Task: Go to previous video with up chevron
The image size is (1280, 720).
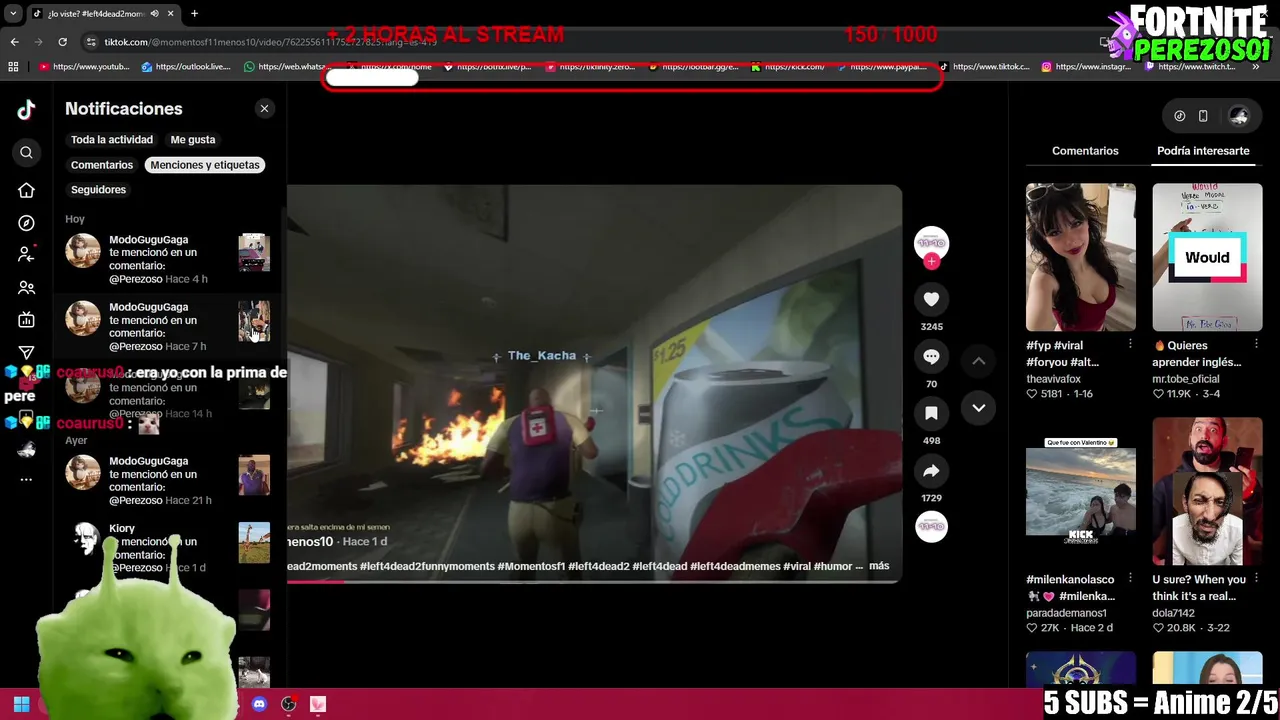Action: click(978, 361)
